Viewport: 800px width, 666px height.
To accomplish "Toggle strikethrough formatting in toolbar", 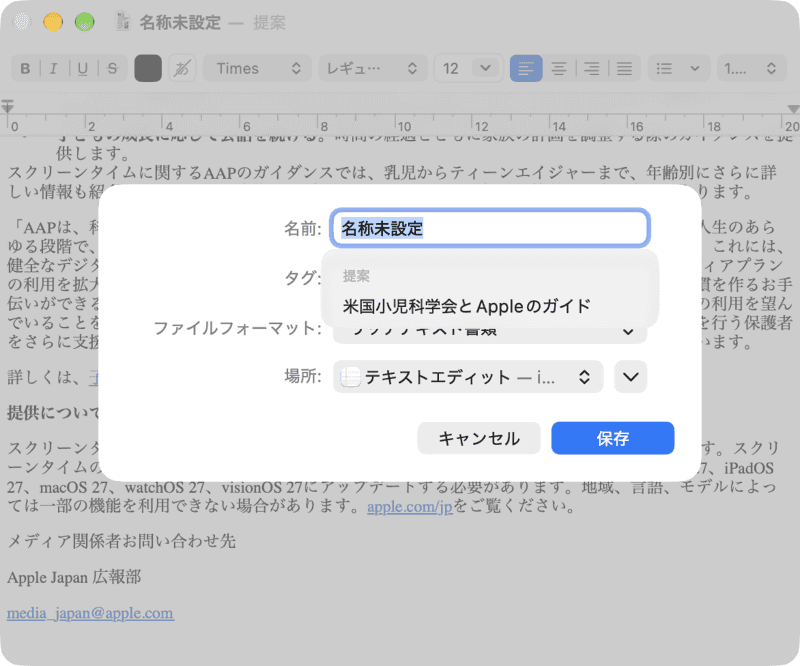I will 112,68.
